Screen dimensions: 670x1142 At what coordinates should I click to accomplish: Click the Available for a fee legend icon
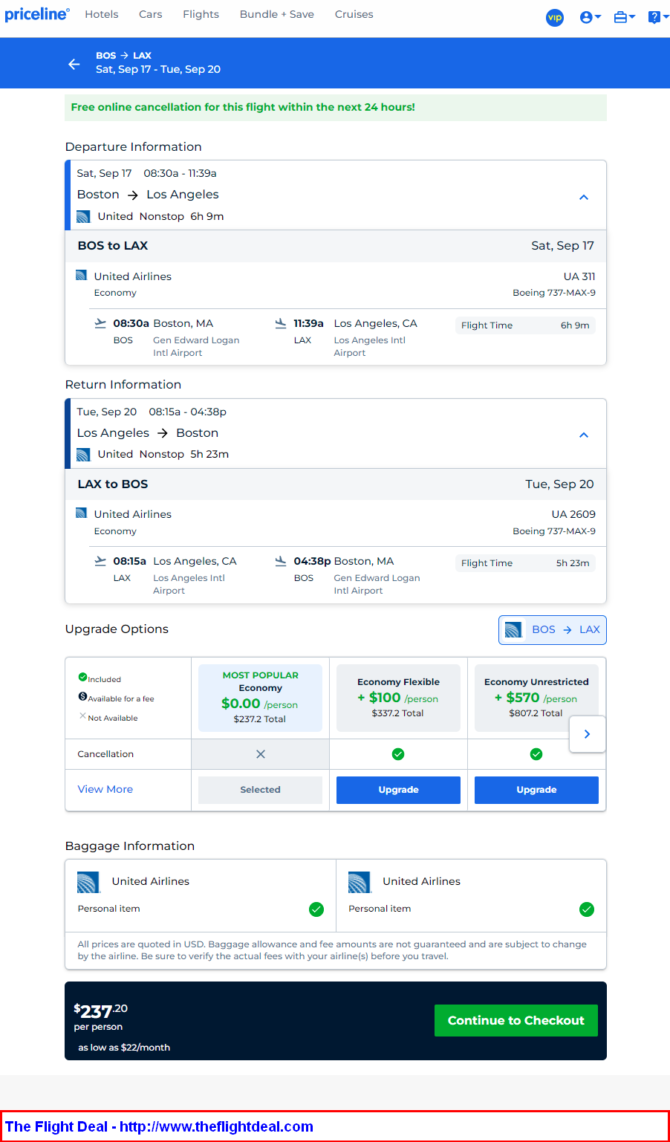pyautogui.click(x=82, y=697)
